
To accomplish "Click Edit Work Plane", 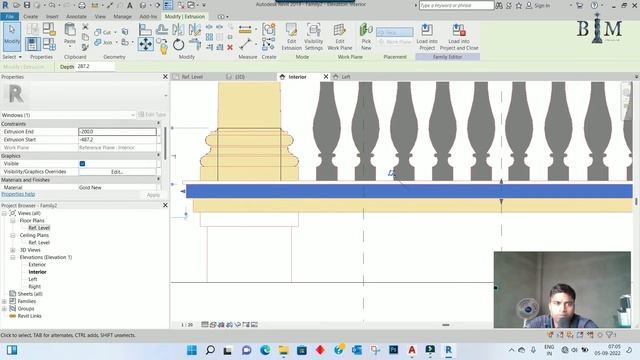I will tap(340, 37).
